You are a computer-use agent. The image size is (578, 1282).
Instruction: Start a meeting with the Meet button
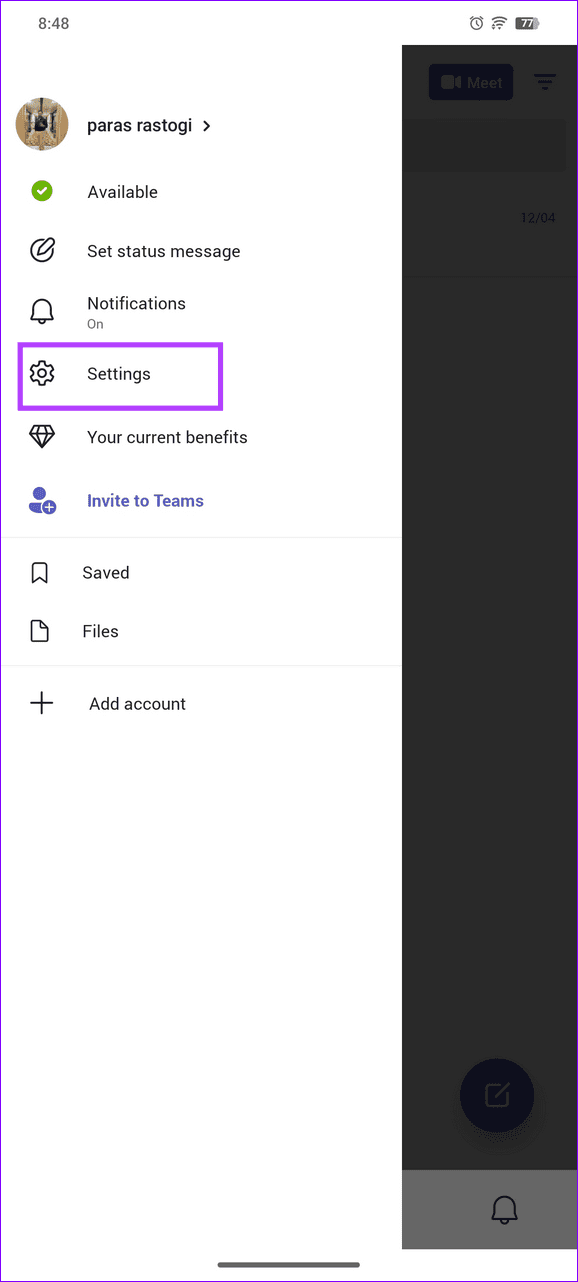click(471, 82)
